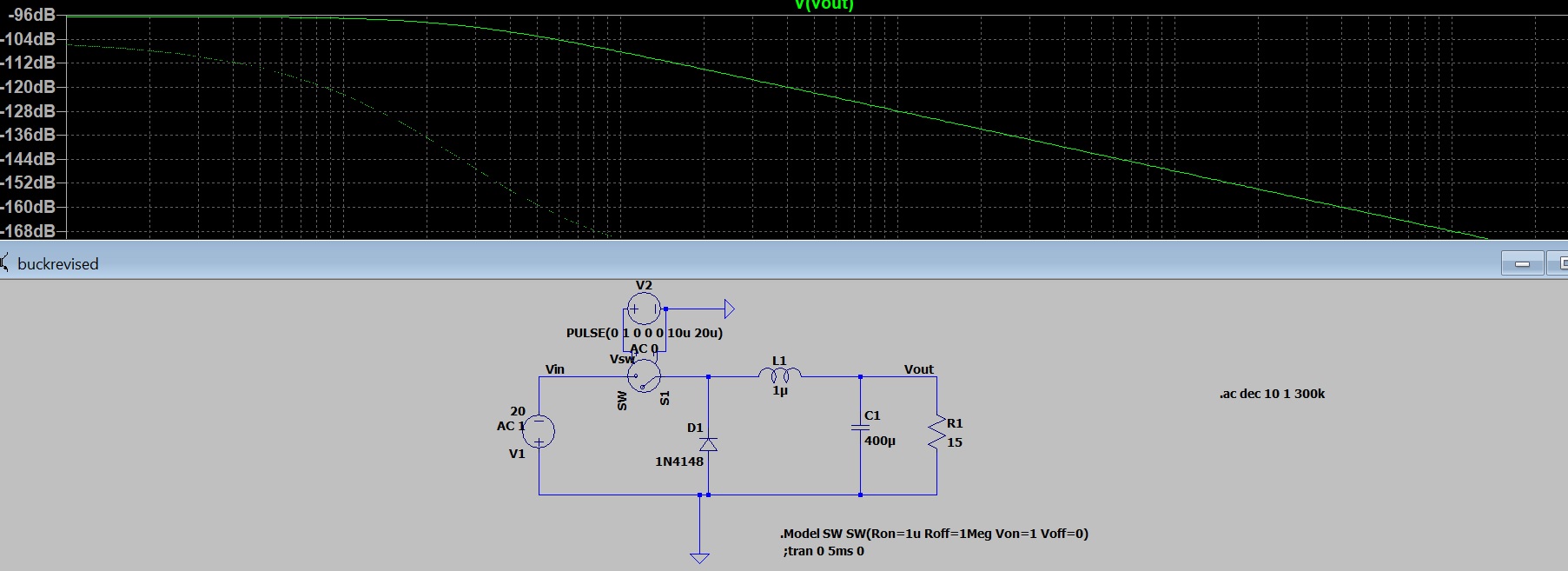Click the 400µ capacitor value

[880, 441]
